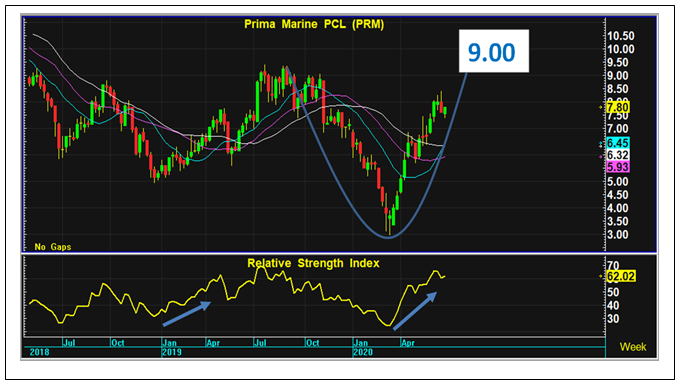Click the 40 level on RSI axis
This screenshot has width=680, height=387.
point(613,305)
